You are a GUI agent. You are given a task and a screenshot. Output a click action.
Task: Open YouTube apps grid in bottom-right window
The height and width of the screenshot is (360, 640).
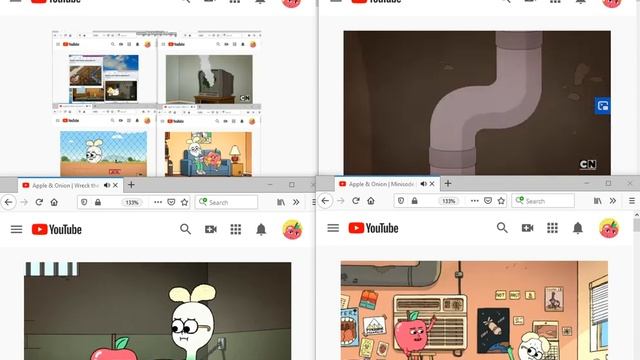tap(552, 228)
